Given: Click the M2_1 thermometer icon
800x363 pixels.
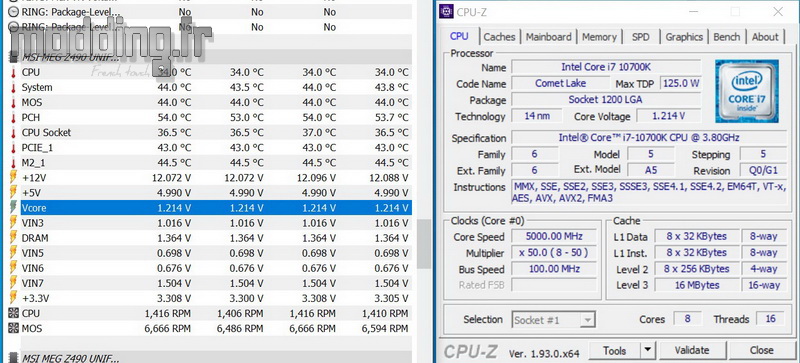Looking at the screenshot, I should click(x=13, y=163).
